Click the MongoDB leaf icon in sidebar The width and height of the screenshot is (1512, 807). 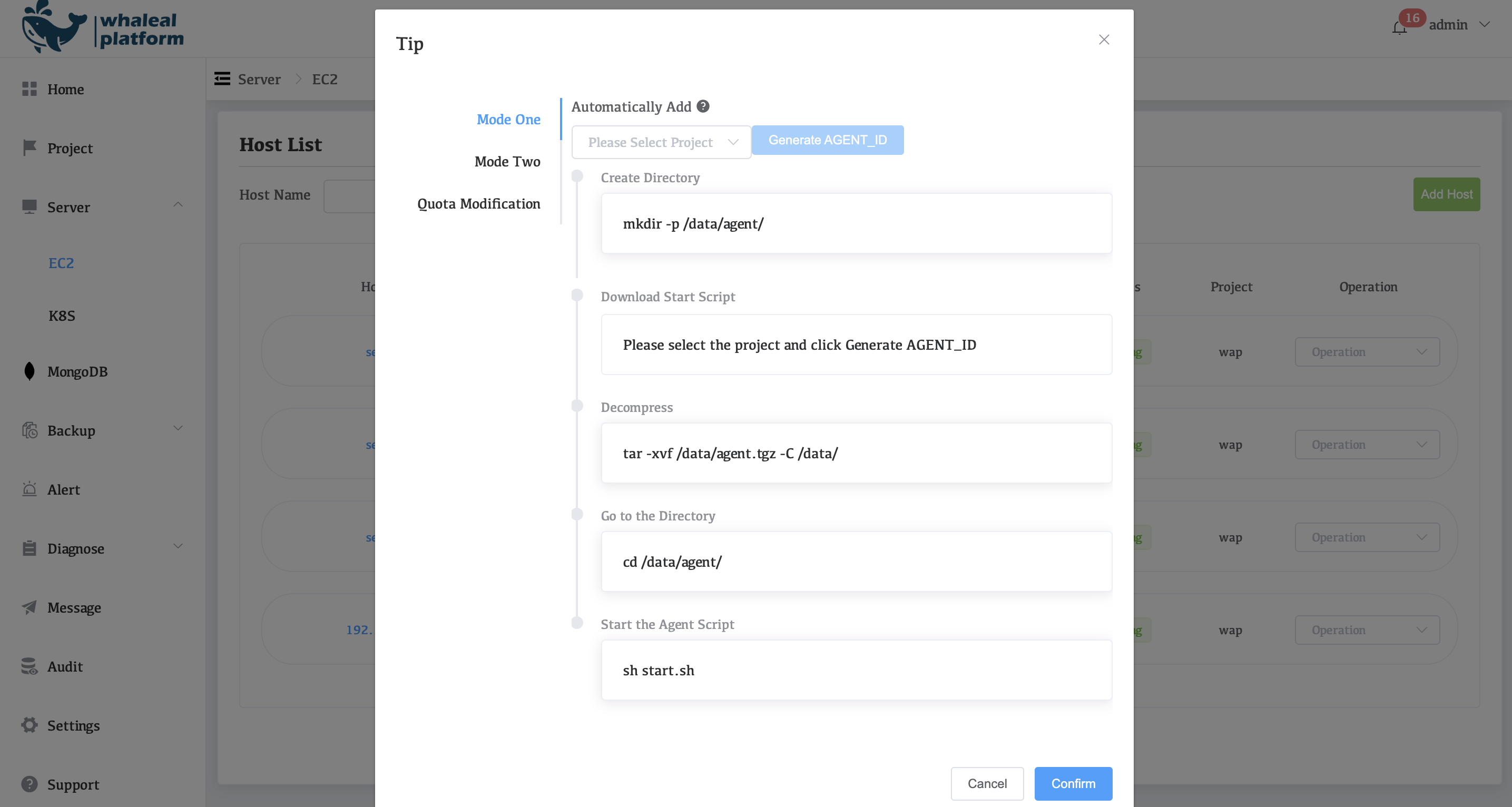coord(30,371)
